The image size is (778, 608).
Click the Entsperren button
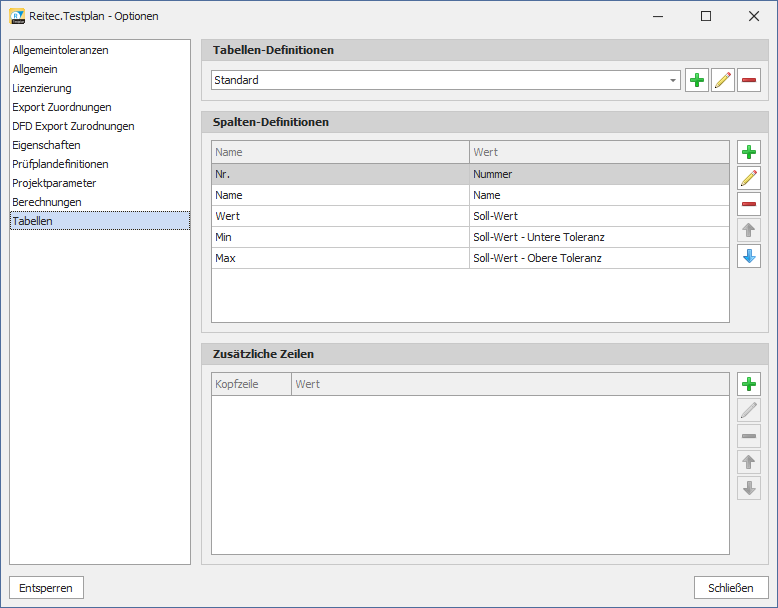coord(46,588)
